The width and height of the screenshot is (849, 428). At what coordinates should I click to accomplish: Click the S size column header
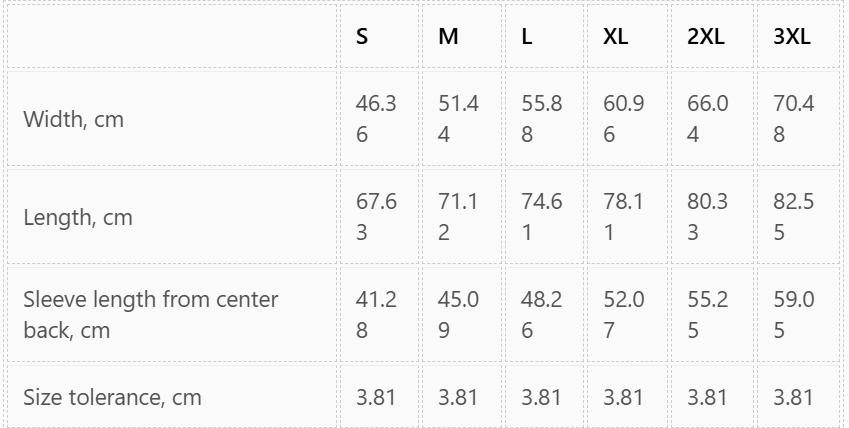coord(362,37)
